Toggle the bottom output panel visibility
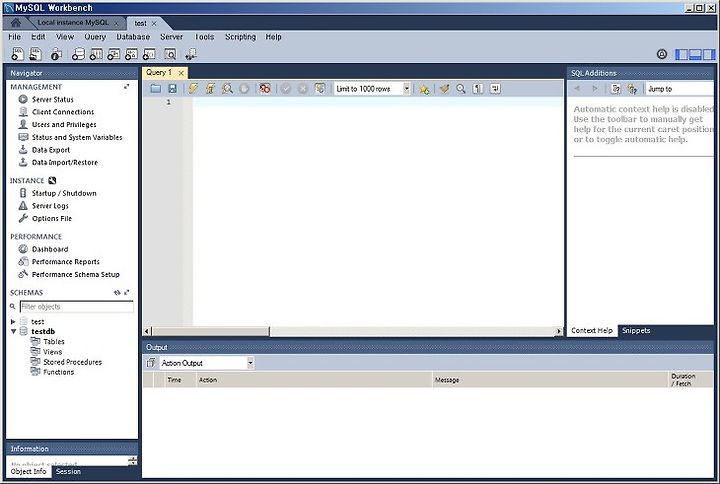The image size is (720, 484). [x=695, y=55]
